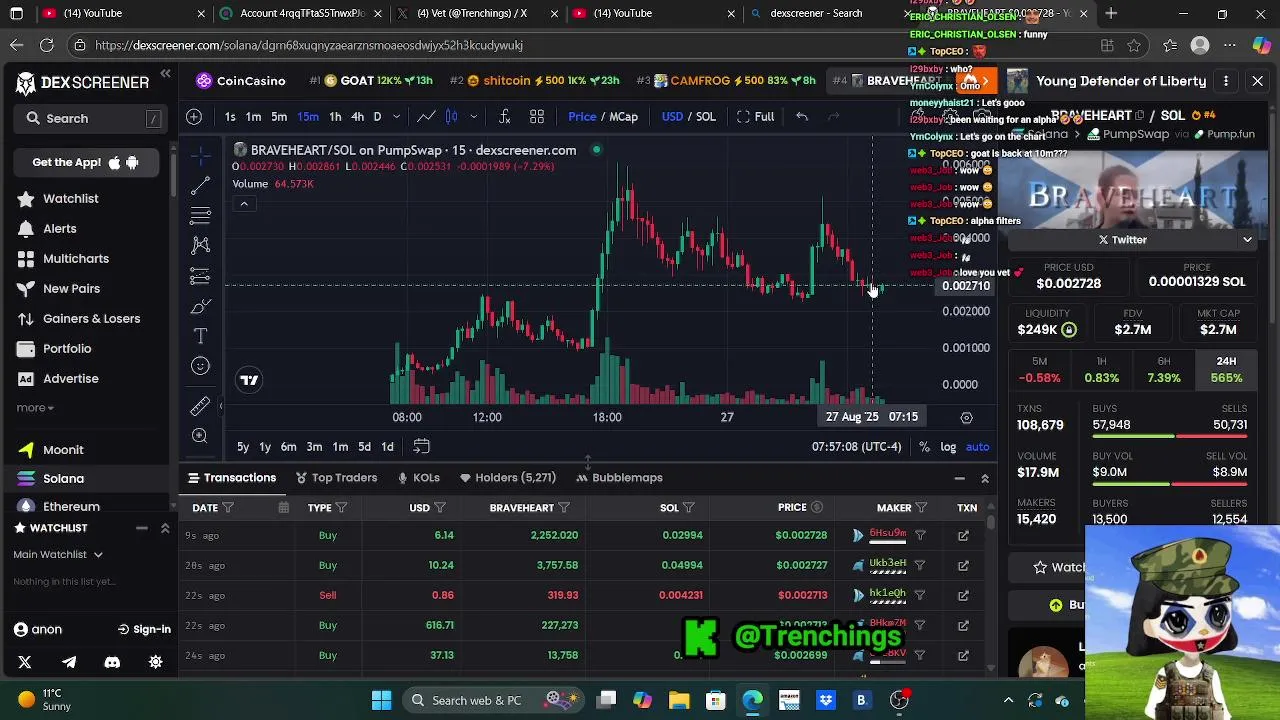Screen dimensions: 1280x720
Task: Filter transactions by Type column
Action: coord(341,508)
